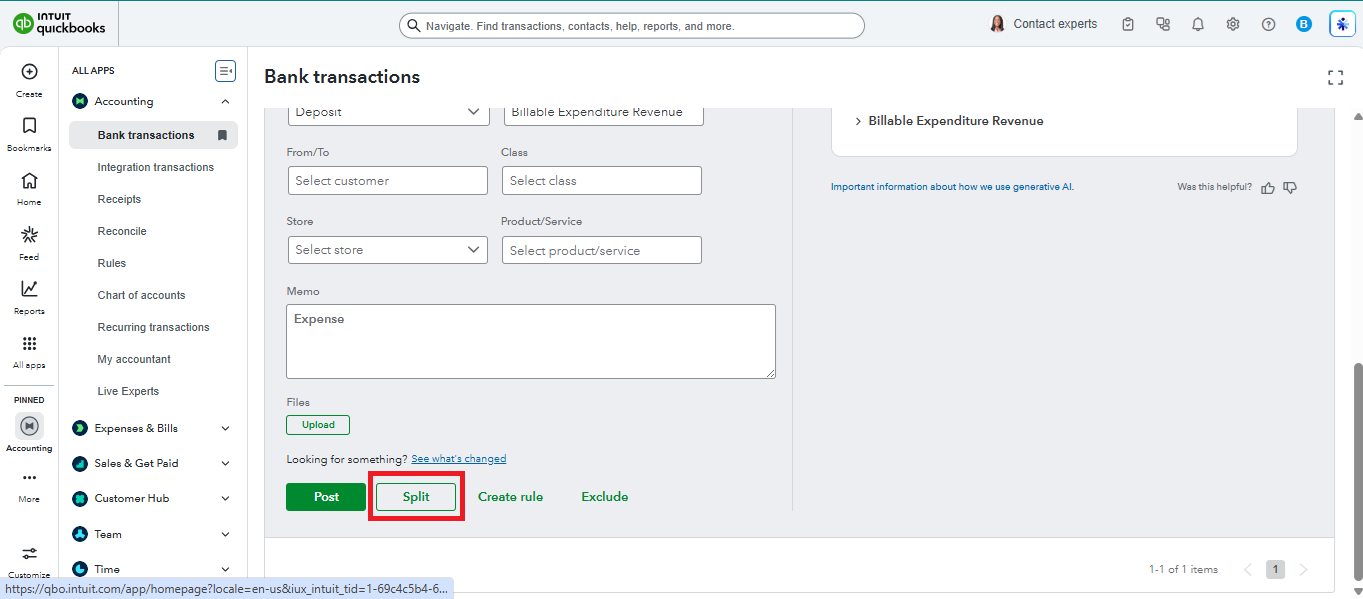
Task: Expand Billable Expenditure Revenue section
Action: click(947, 121)
